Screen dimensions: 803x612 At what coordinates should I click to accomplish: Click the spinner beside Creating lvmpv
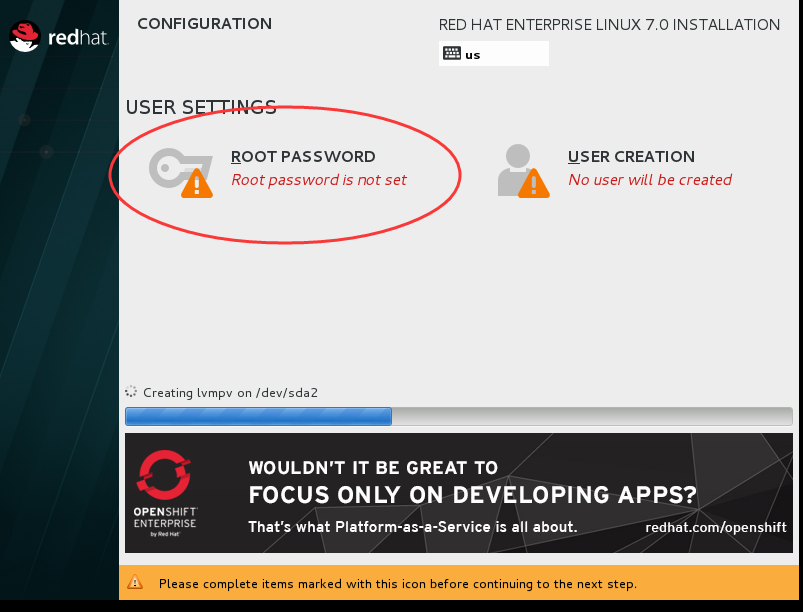pos(131,392)
